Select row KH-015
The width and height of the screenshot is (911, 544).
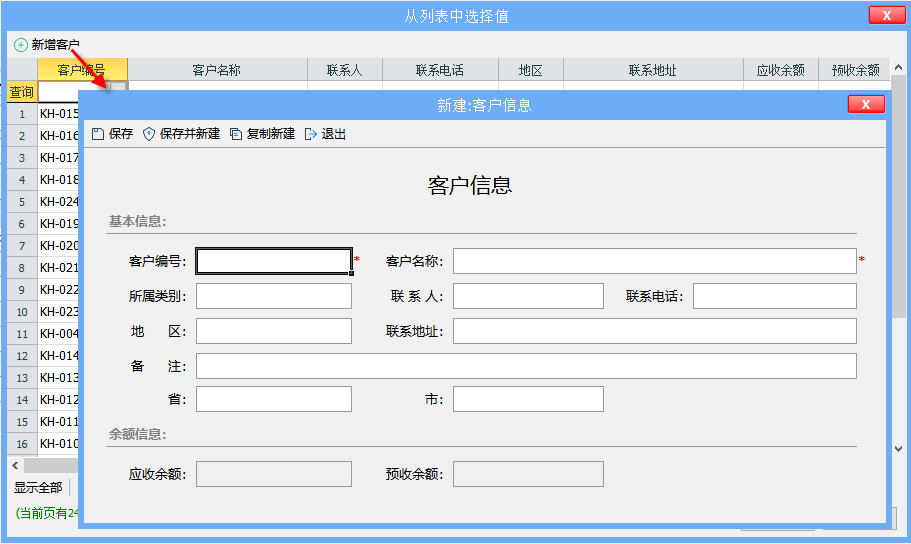click(58, 114)
